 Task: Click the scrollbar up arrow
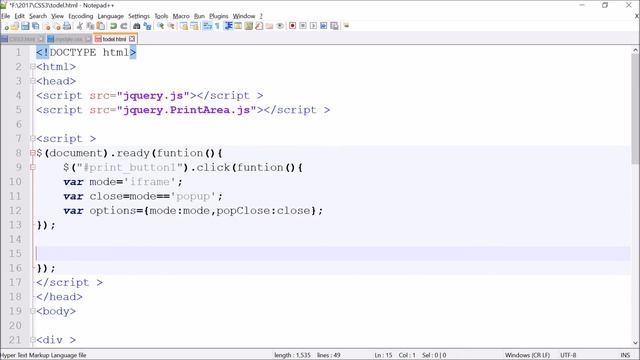click(x=635, y=50)
